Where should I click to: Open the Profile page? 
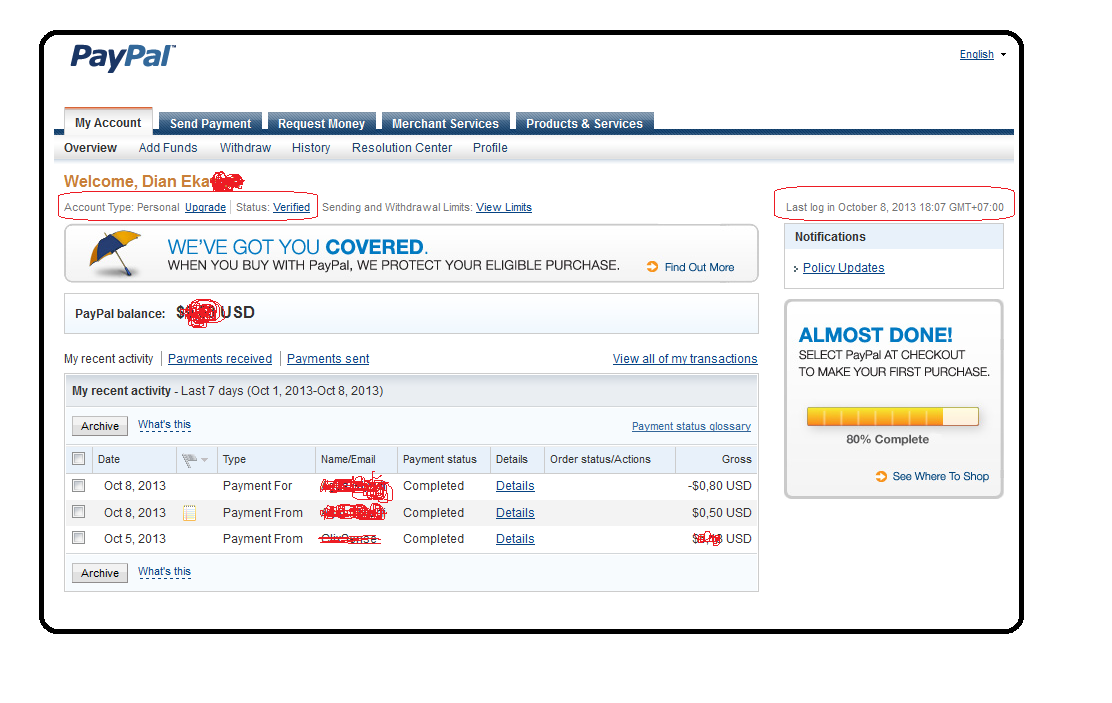point(490,148)
